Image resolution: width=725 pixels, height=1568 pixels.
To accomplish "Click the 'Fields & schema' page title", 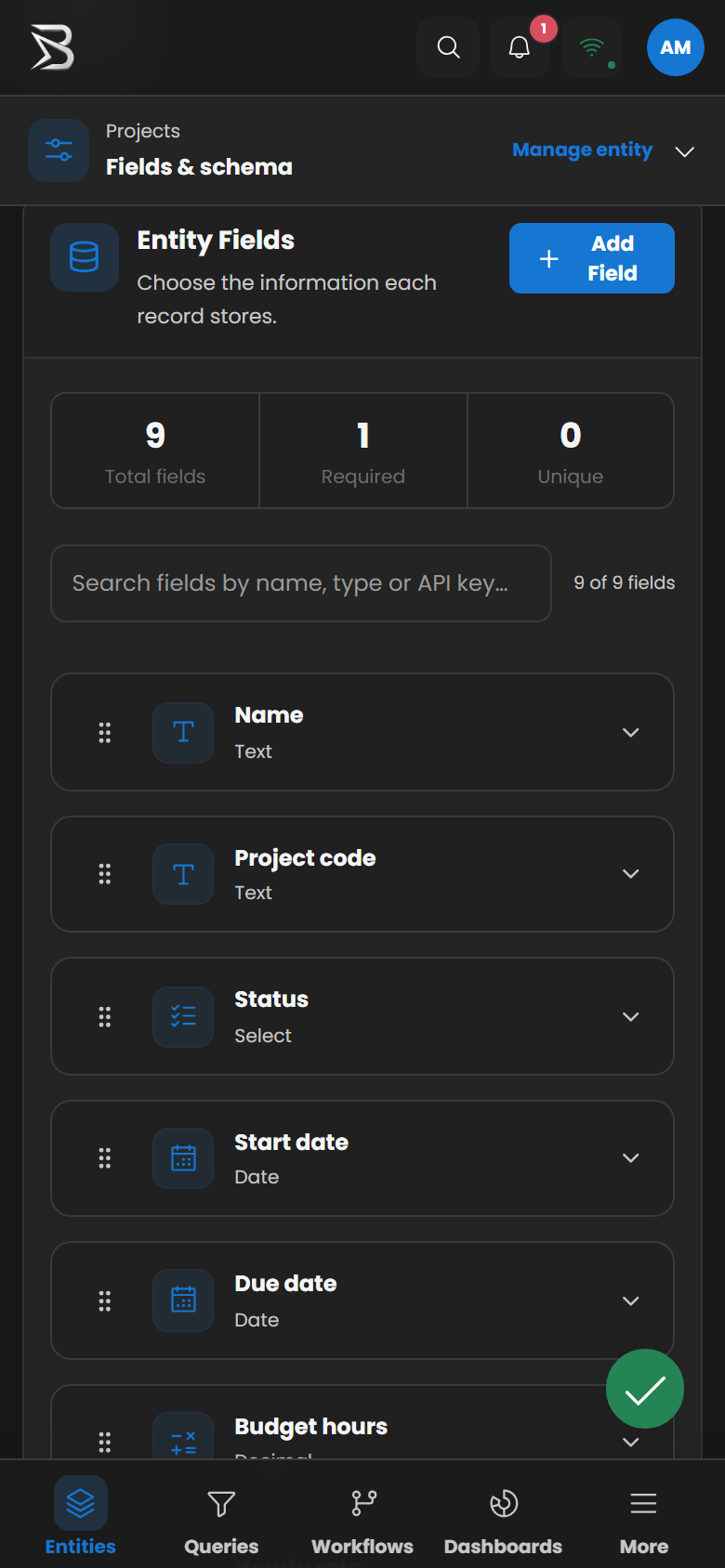I will coord(199,167).
